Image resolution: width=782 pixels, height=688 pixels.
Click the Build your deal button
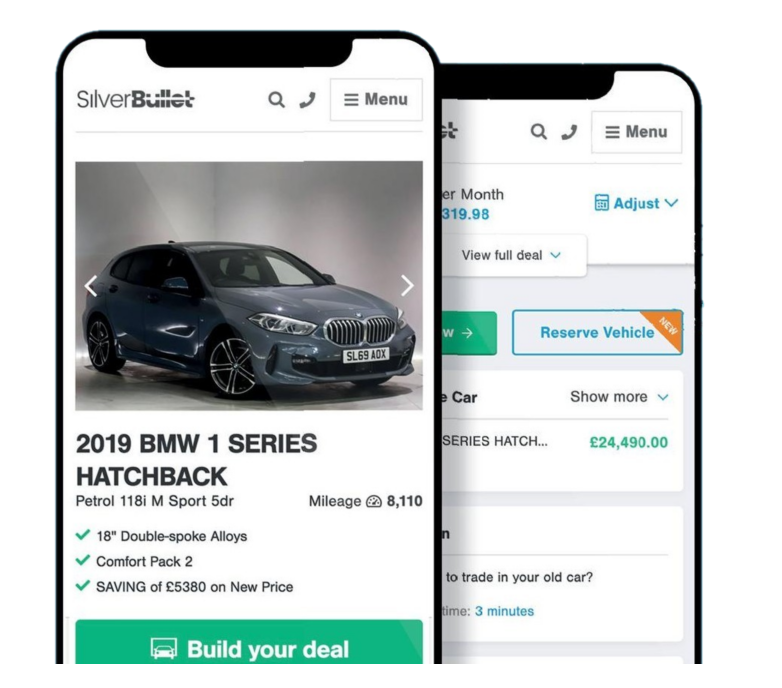pyautogui.click(x=249, y=642)
